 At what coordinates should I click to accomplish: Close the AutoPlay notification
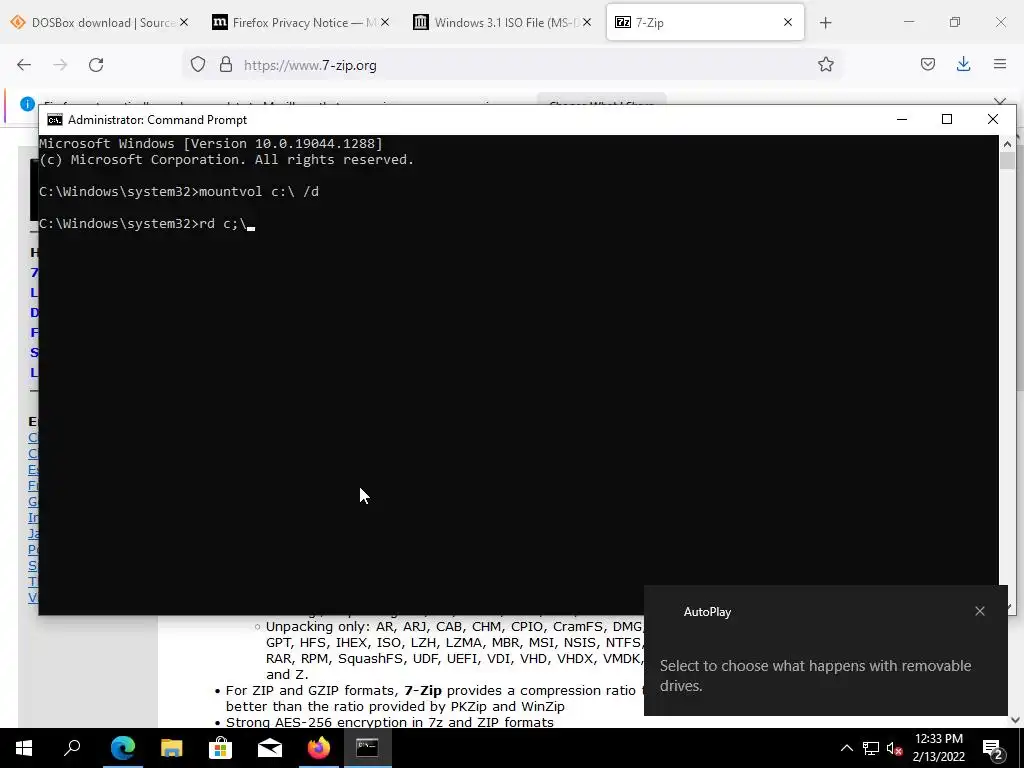coord(980,611)
